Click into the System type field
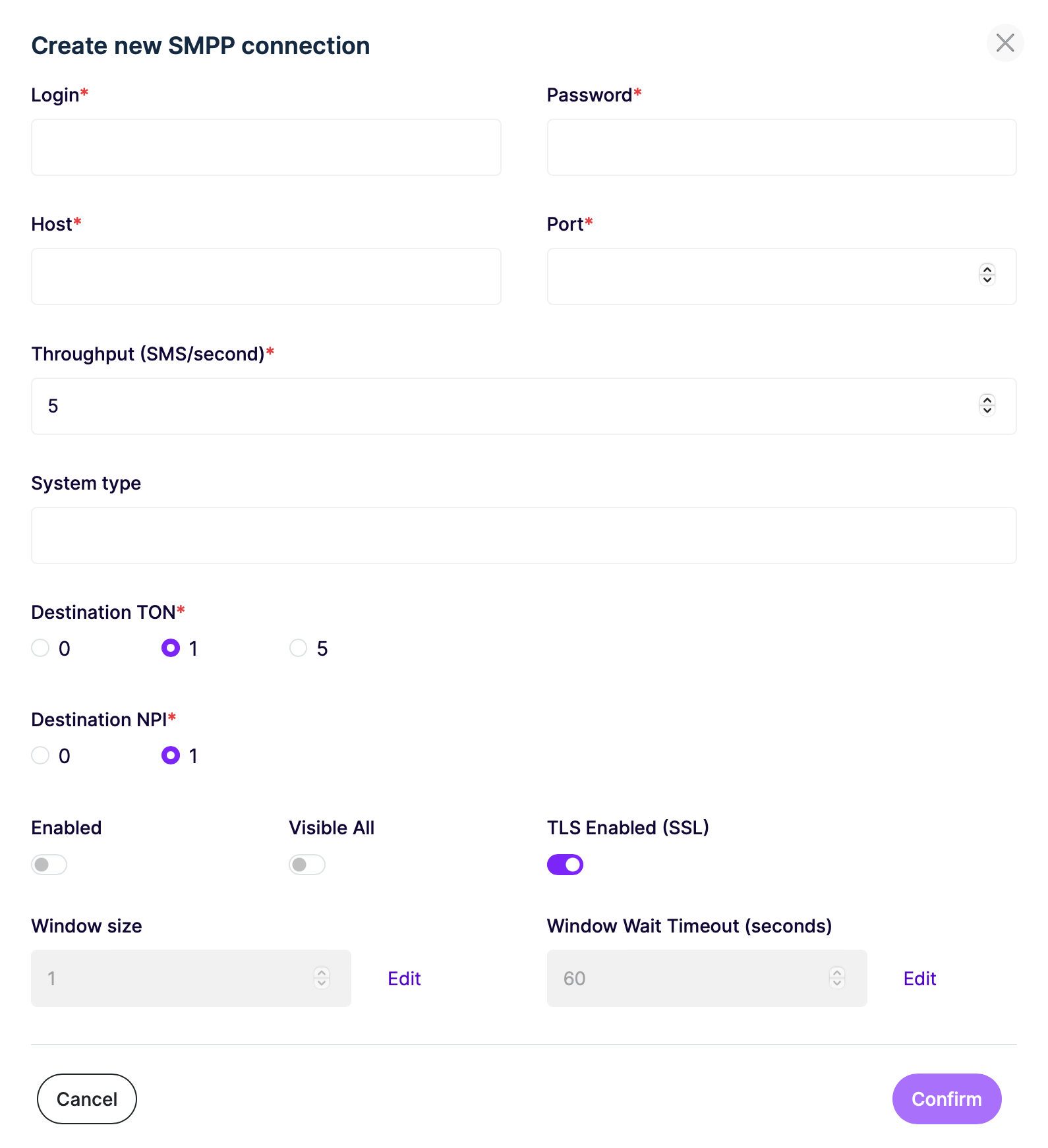1048x1148 pixels. 524,535
